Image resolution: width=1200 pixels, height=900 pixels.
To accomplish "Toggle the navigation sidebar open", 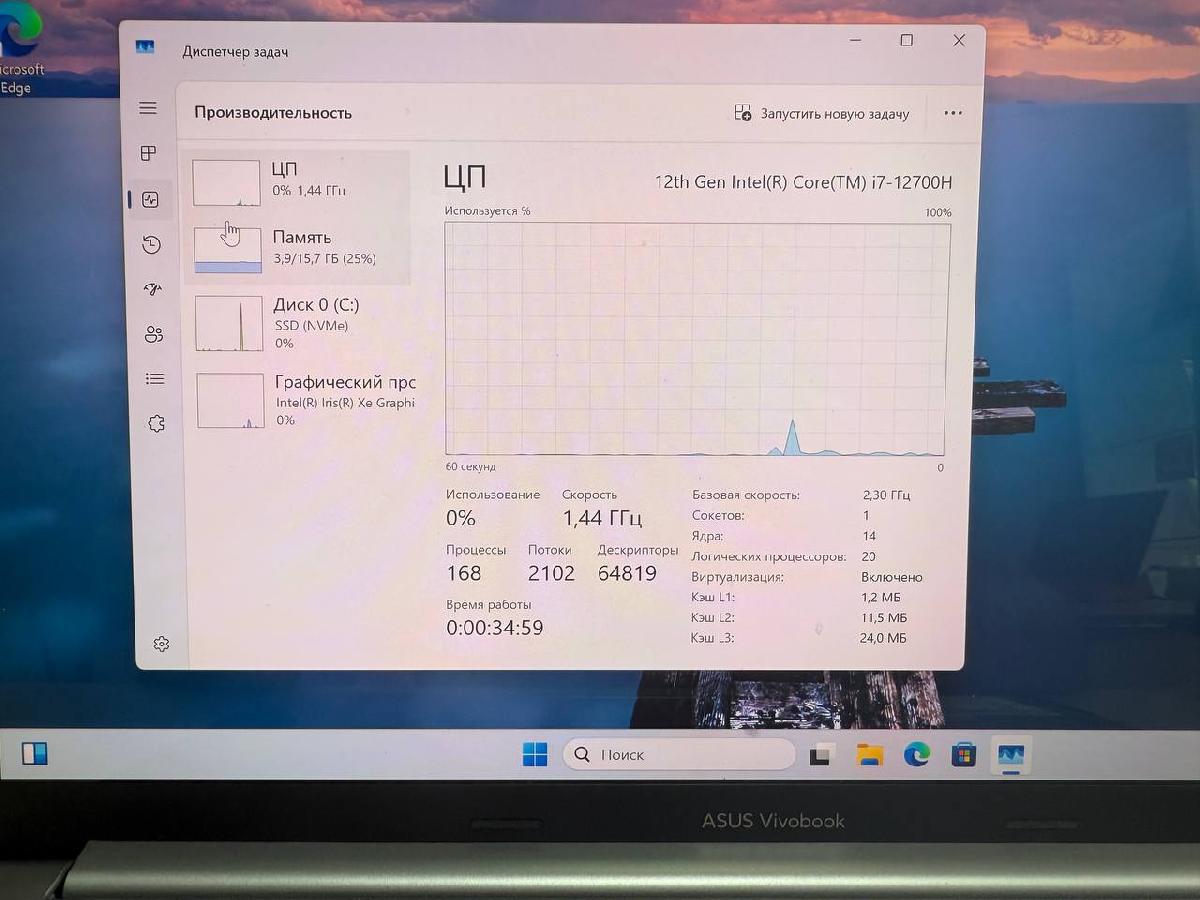I will (148, 107).
